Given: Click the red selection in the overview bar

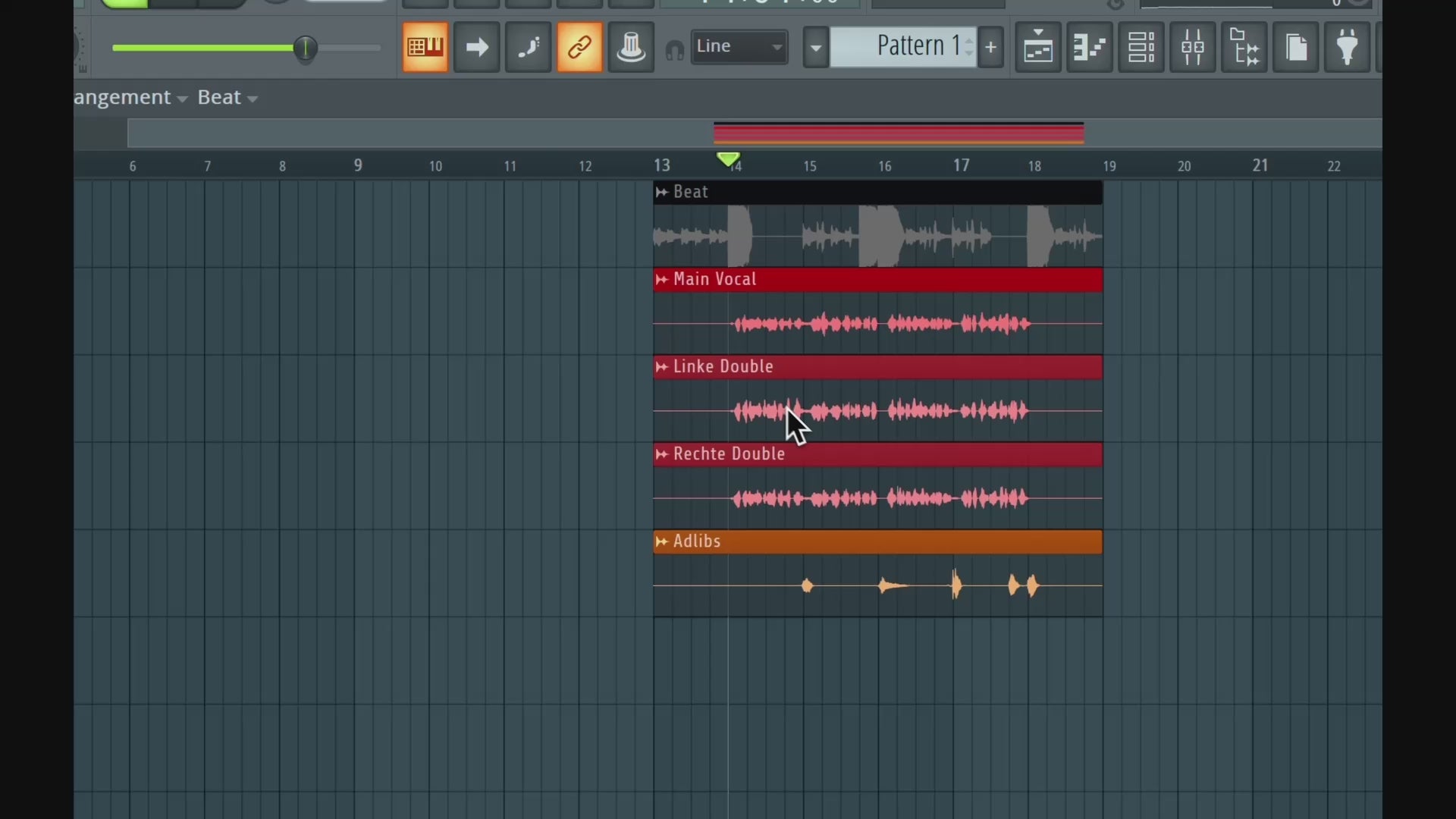Looking at the screenshot, I should point(899,133).
